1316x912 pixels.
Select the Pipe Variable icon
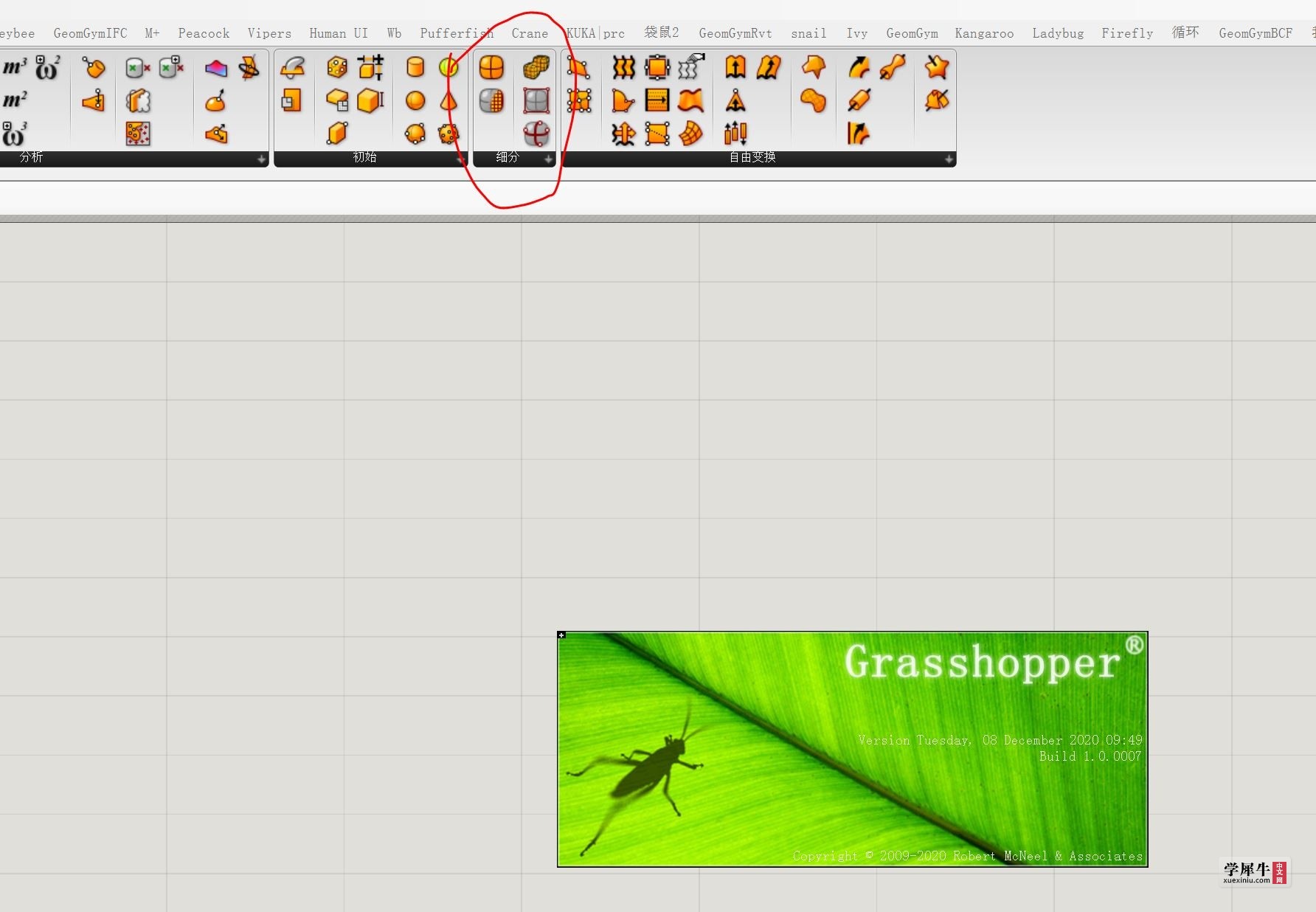click(892, 68)
